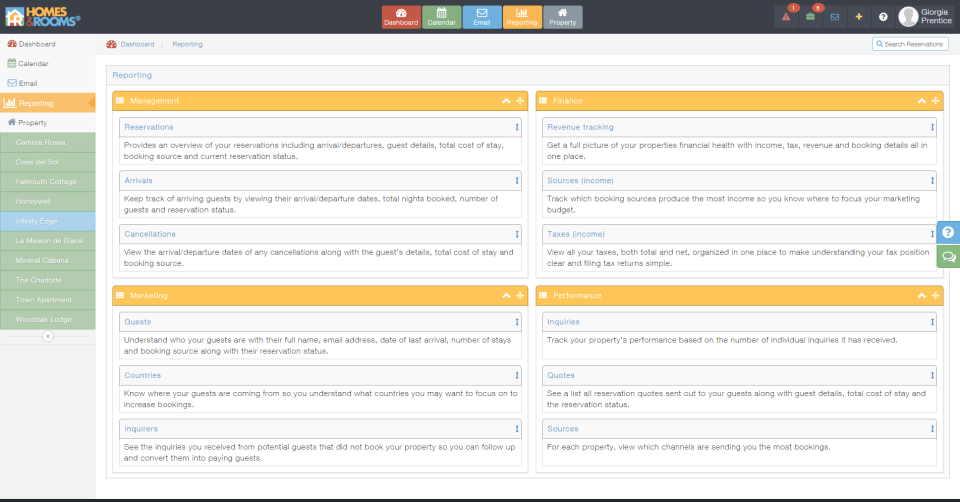Click the Finance panel grid icon

(543, 101)
